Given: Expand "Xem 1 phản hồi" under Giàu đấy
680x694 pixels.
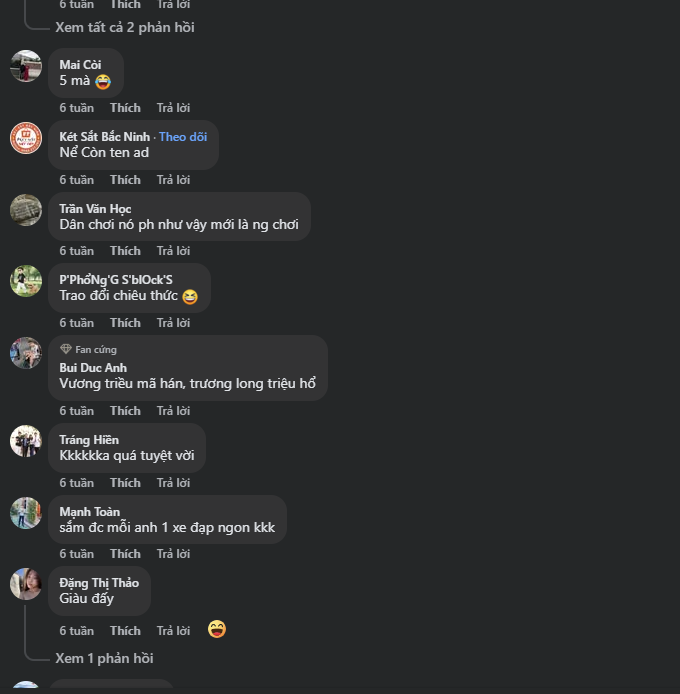Looking at the screenshot, I should 104,658.
